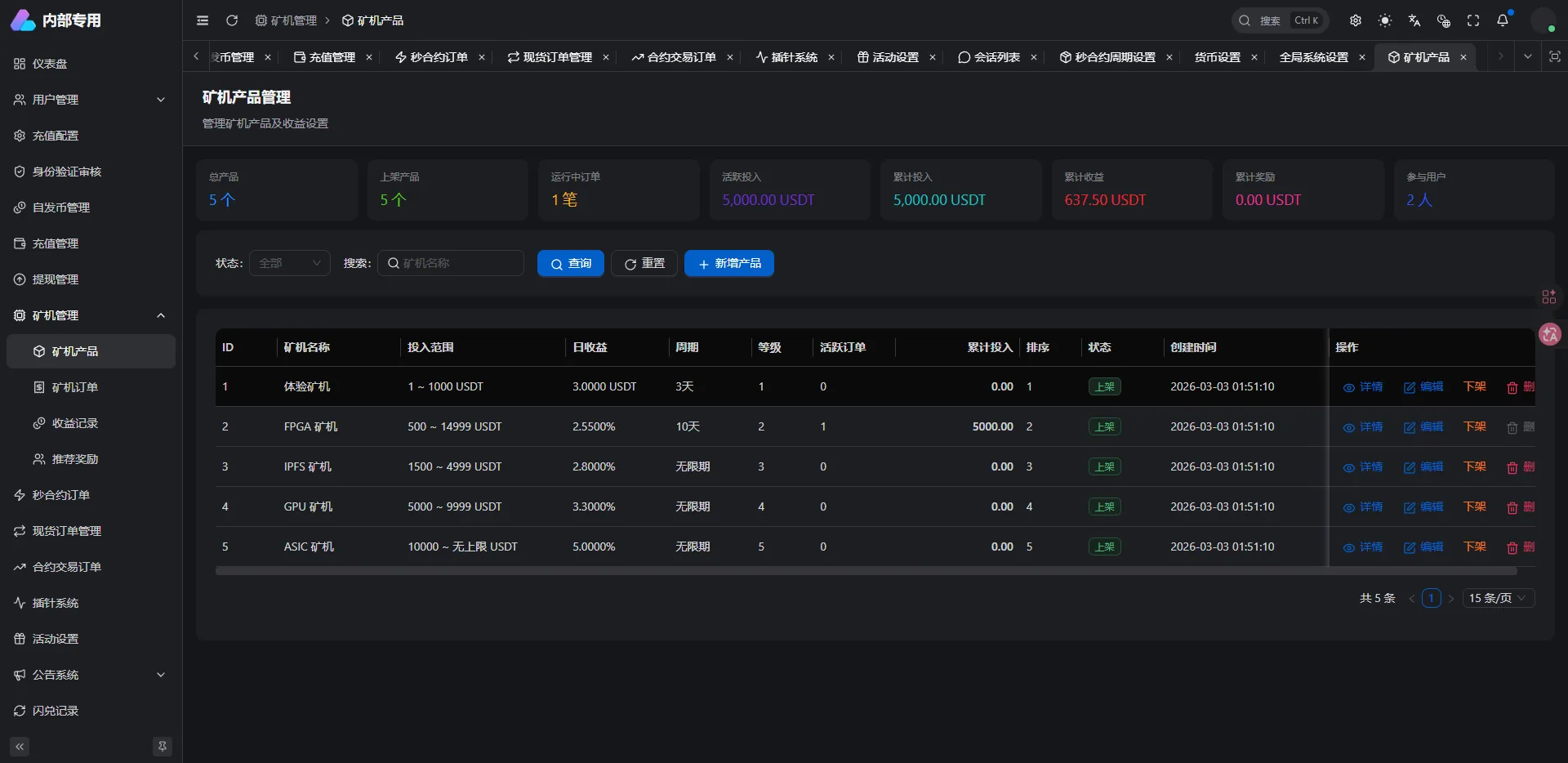Viewport: 1568px width, 763px height.
Task: Open the settings gear icon in header
Action: point(1356,20)
